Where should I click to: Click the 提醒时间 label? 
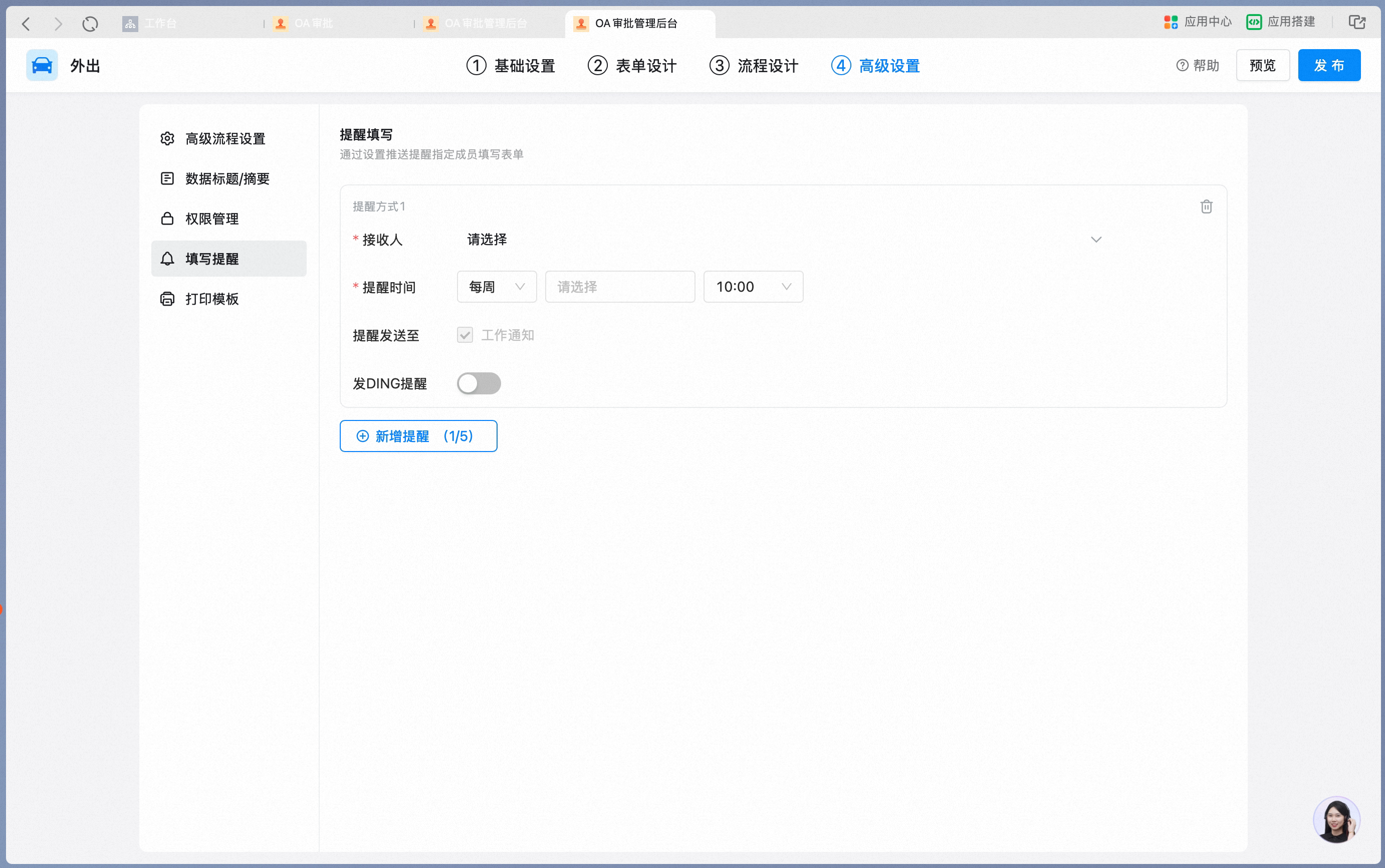pos(388,287)
